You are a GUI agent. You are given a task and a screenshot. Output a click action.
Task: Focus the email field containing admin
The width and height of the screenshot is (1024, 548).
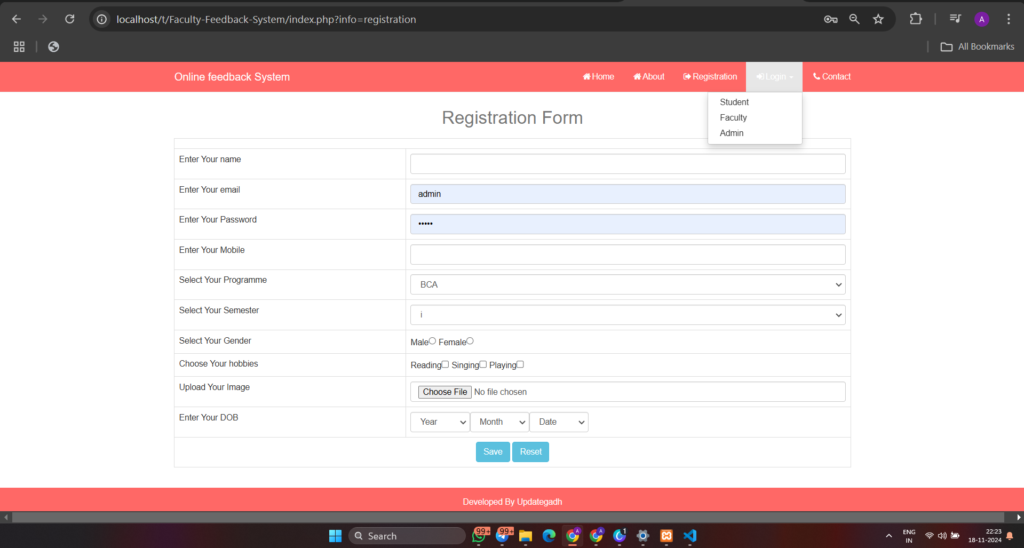click(x=628, y=194)
